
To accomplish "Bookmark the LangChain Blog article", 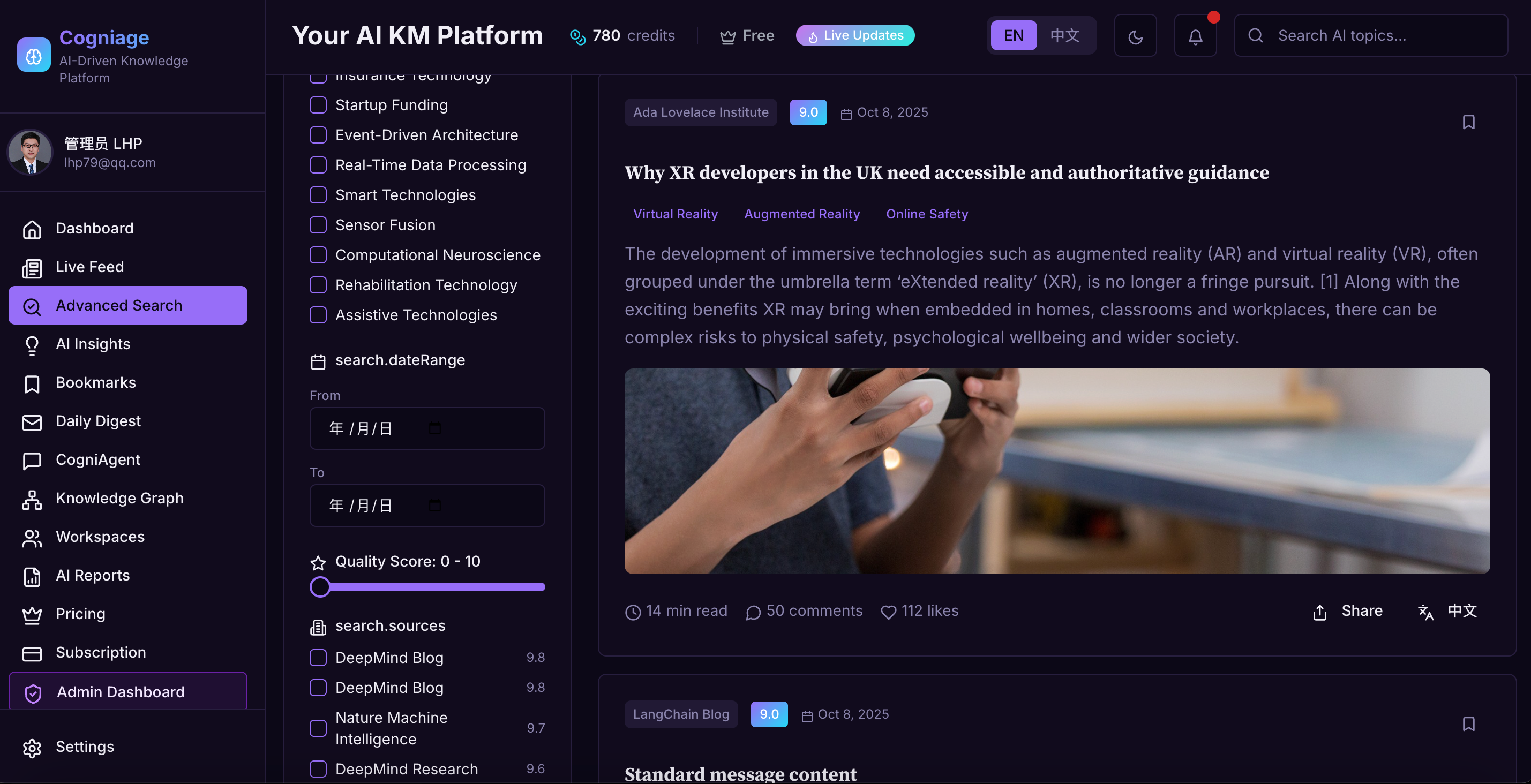I will (x=1468, y=723).
